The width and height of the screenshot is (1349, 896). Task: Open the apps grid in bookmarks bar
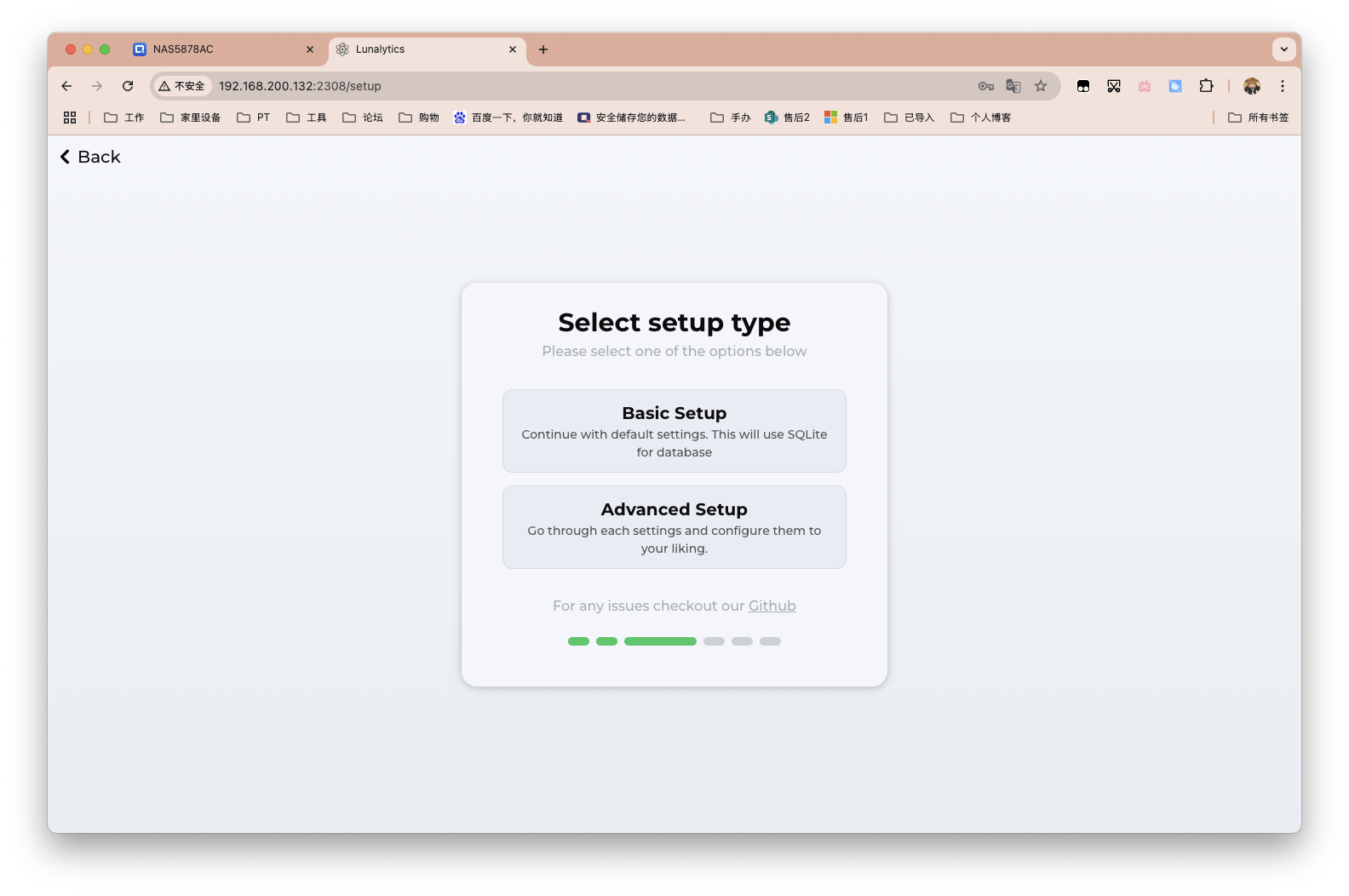click(x=70, y=118)
